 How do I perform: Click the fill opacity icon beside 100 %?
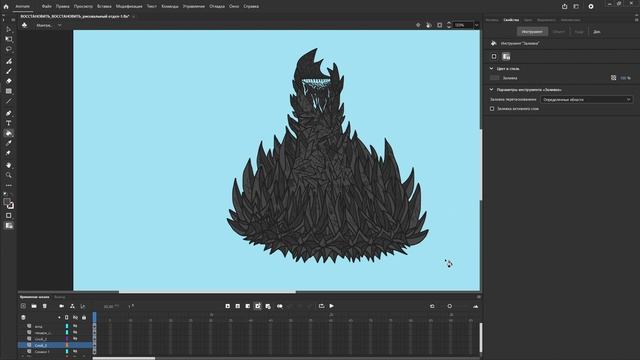(613, 78)
